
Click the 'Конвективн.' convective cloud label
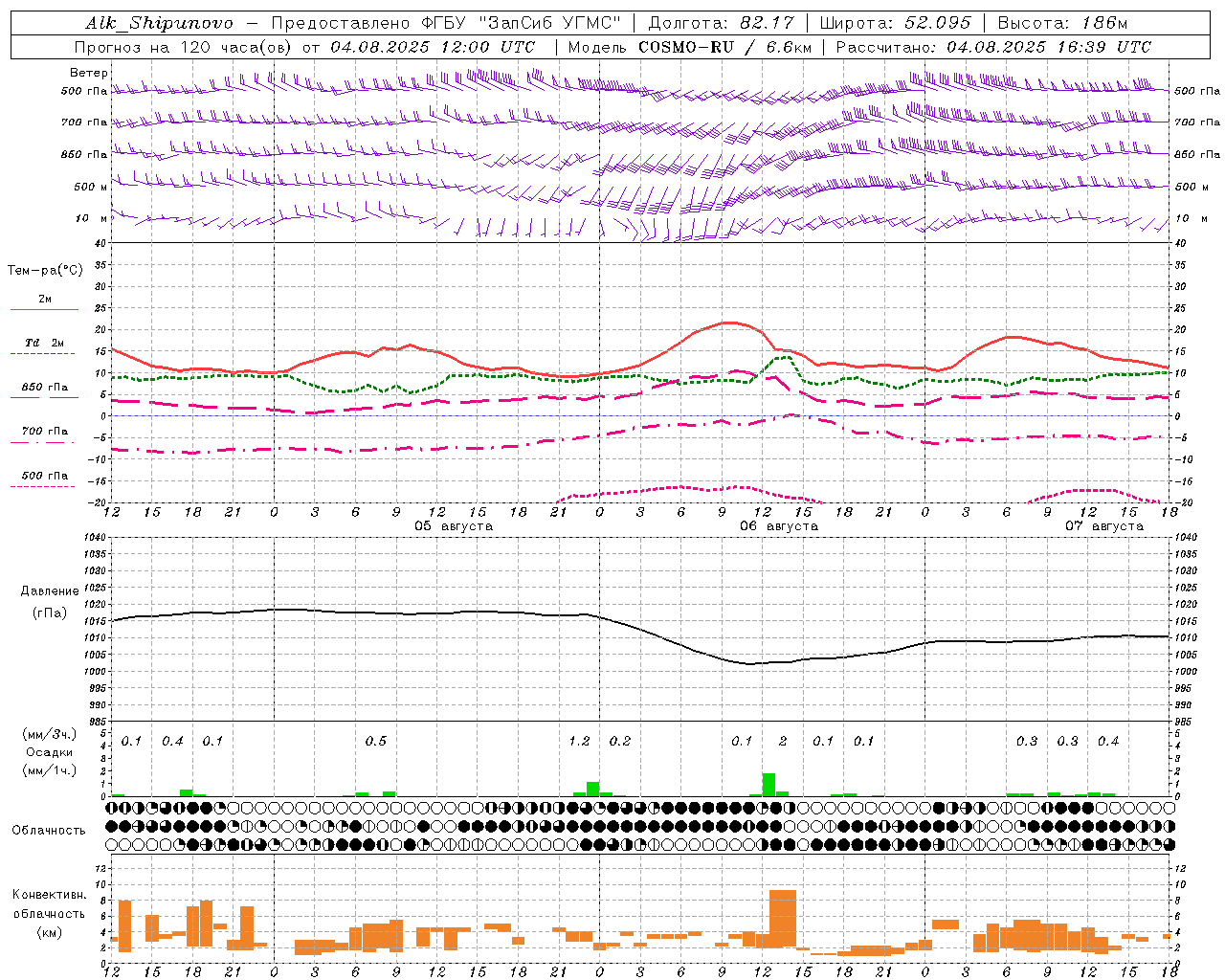click(49, 895)
